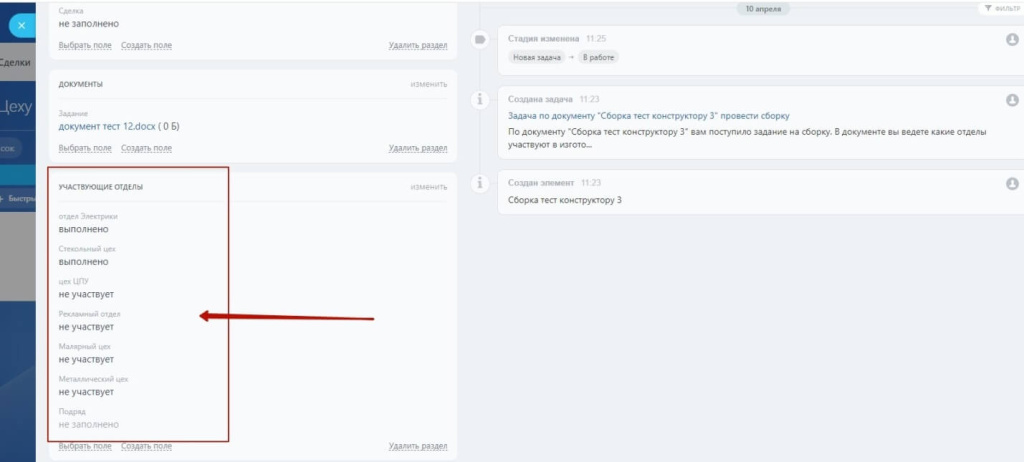Image resolution: width=1024 pixels, height=462 pixels.
Task: Click "Выбрать поле" in Документы section
Action: pyautogui.click(x=85, y=148)
